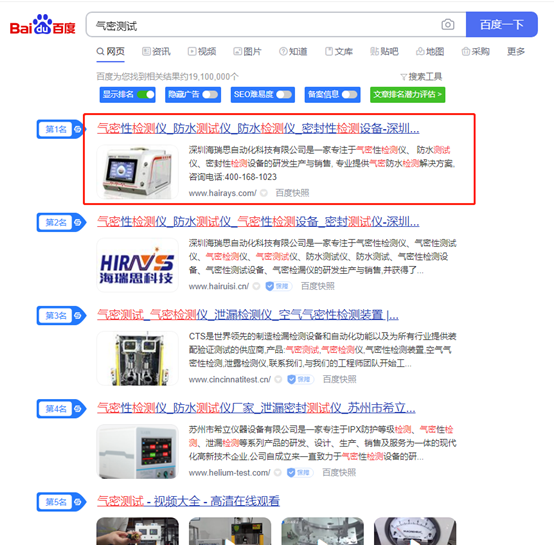The width and height of the screenshot is (554, 545).
Task: Click refresh icon on 第5名 rank badge
Action: [x=77, y=502]
